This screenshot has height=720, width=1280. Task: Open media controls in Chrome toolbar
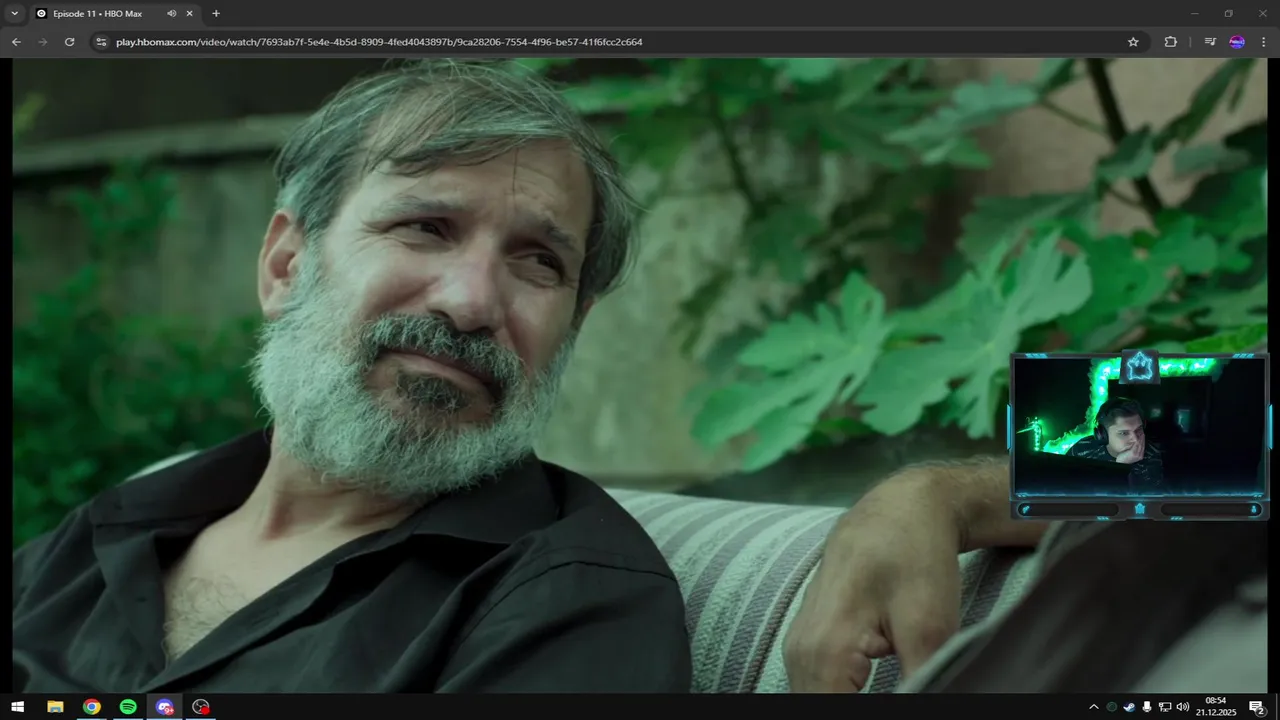1210,42
